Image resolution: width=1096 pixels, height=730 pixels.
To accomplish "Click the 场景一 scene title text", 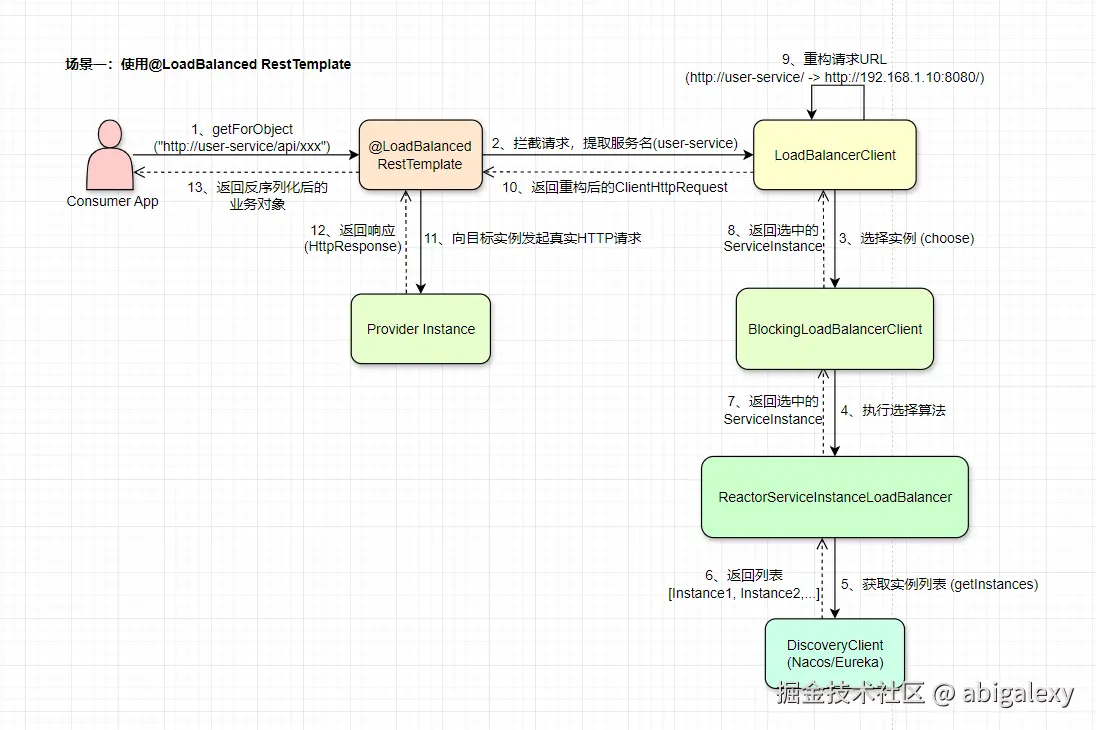I will click(207, 64).
